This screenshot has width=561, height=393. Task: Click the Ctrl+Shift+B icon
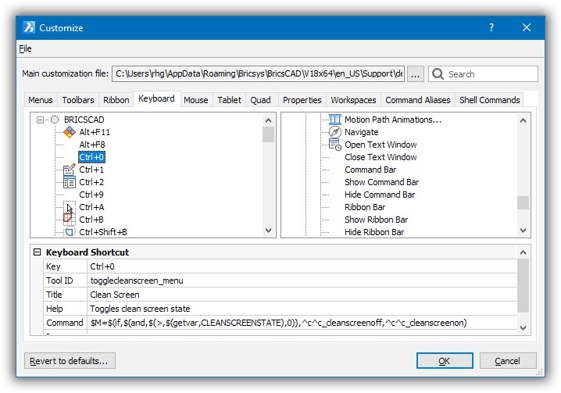pos(69,232)
